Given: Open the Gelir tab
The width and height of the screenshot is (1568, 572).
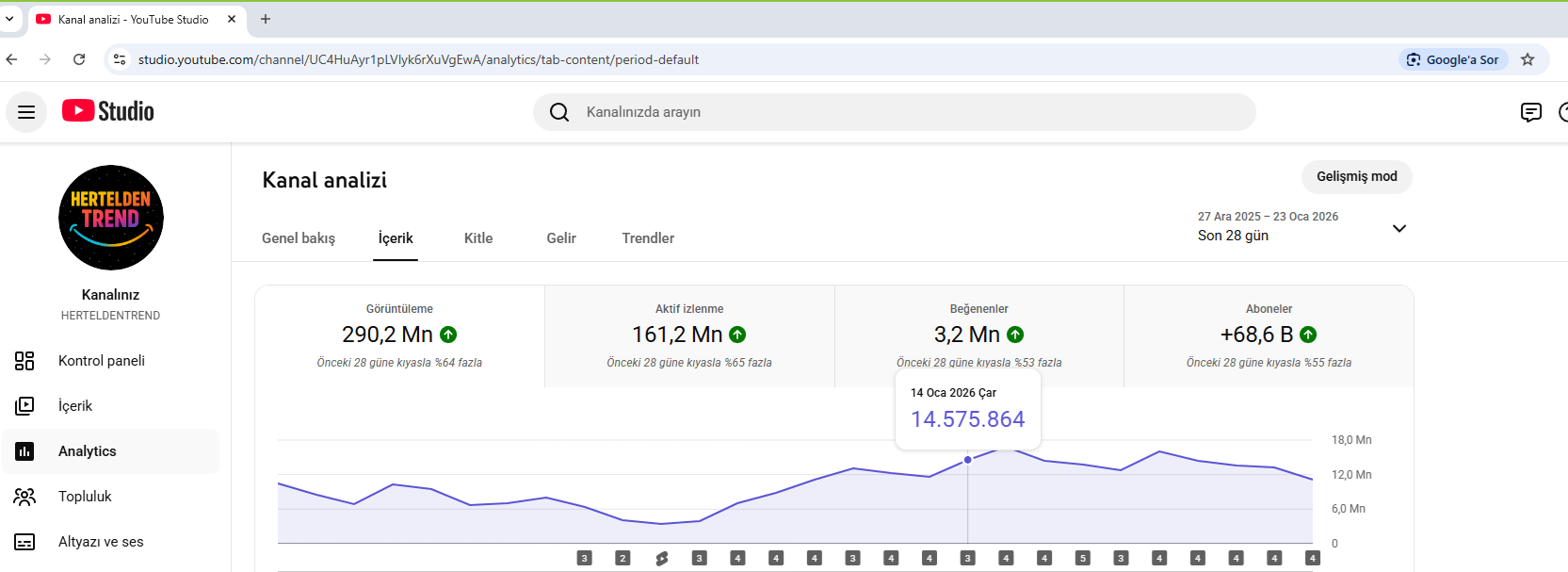Looking at the screenshot, I should tap(561, 238).
